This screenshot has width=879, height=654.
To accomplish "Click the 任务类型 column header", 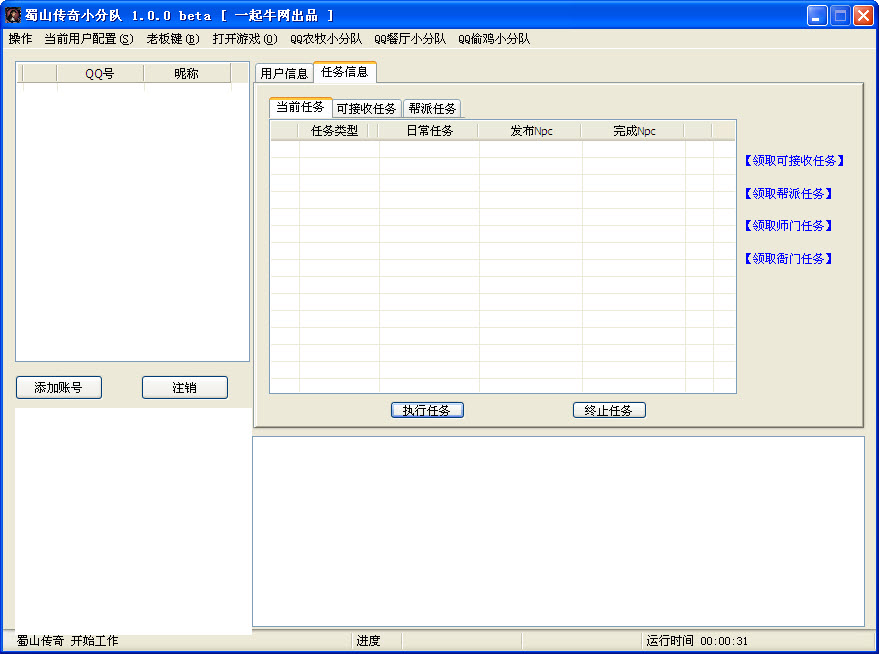I will 335,131.
